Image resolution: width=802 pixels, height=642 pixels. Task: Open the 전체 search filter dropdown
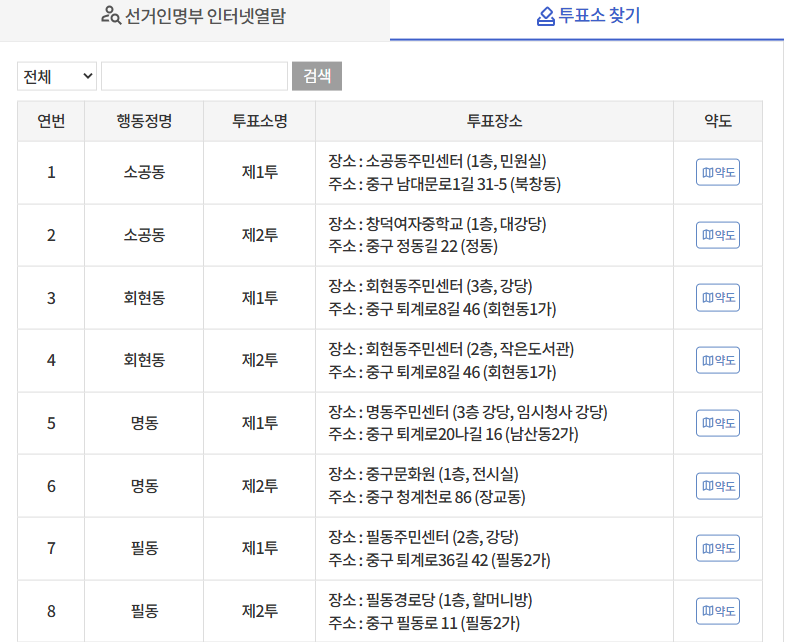point(57,76)
